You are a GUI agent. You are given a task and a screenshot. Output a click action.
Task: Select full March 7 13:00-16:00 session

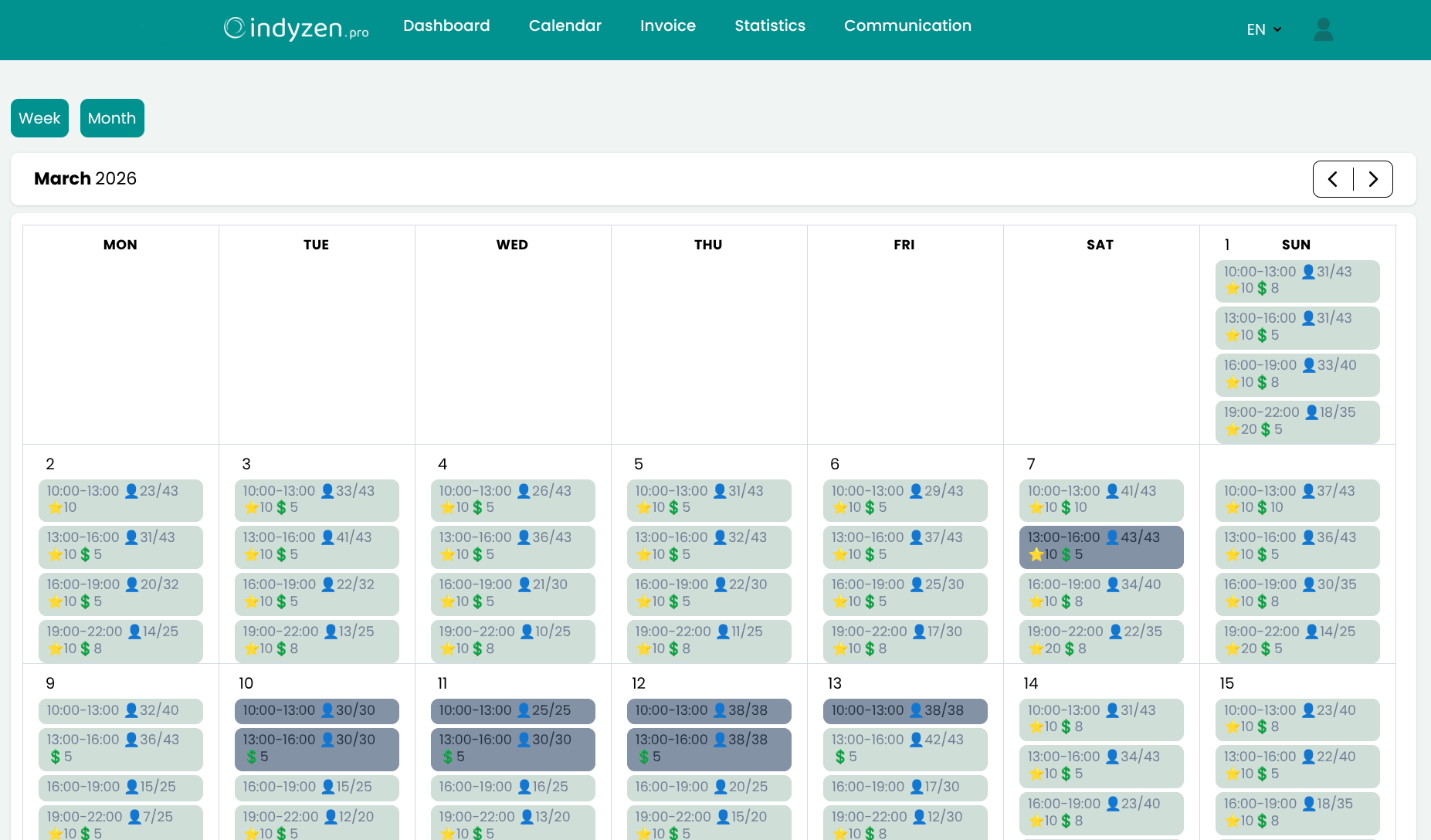(1100, 547)
